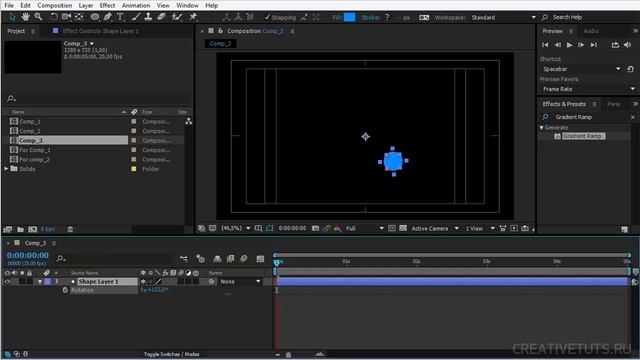This screenshot has width=640, height=360.
Task: Select the Puppet Pin tool
Action: [193, 17]
